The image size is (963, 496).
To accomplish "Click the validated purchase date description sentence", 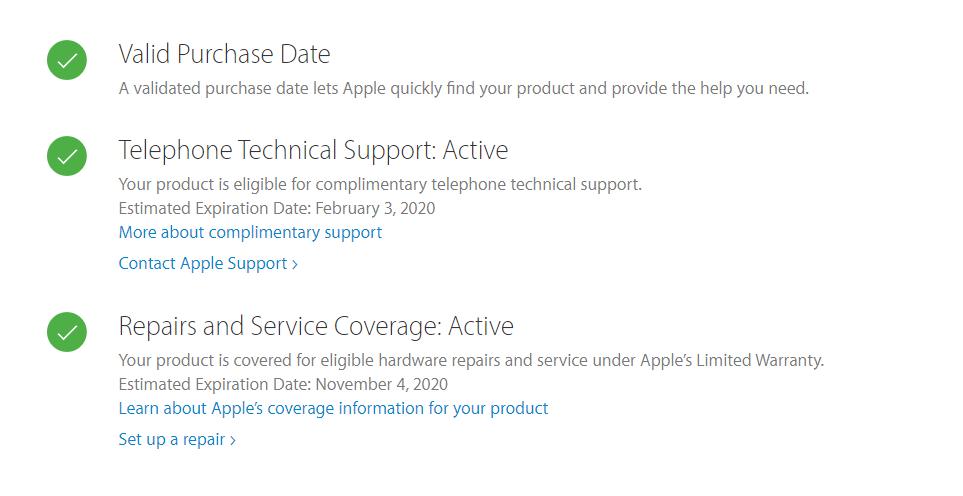I will (x=464, y=89).
